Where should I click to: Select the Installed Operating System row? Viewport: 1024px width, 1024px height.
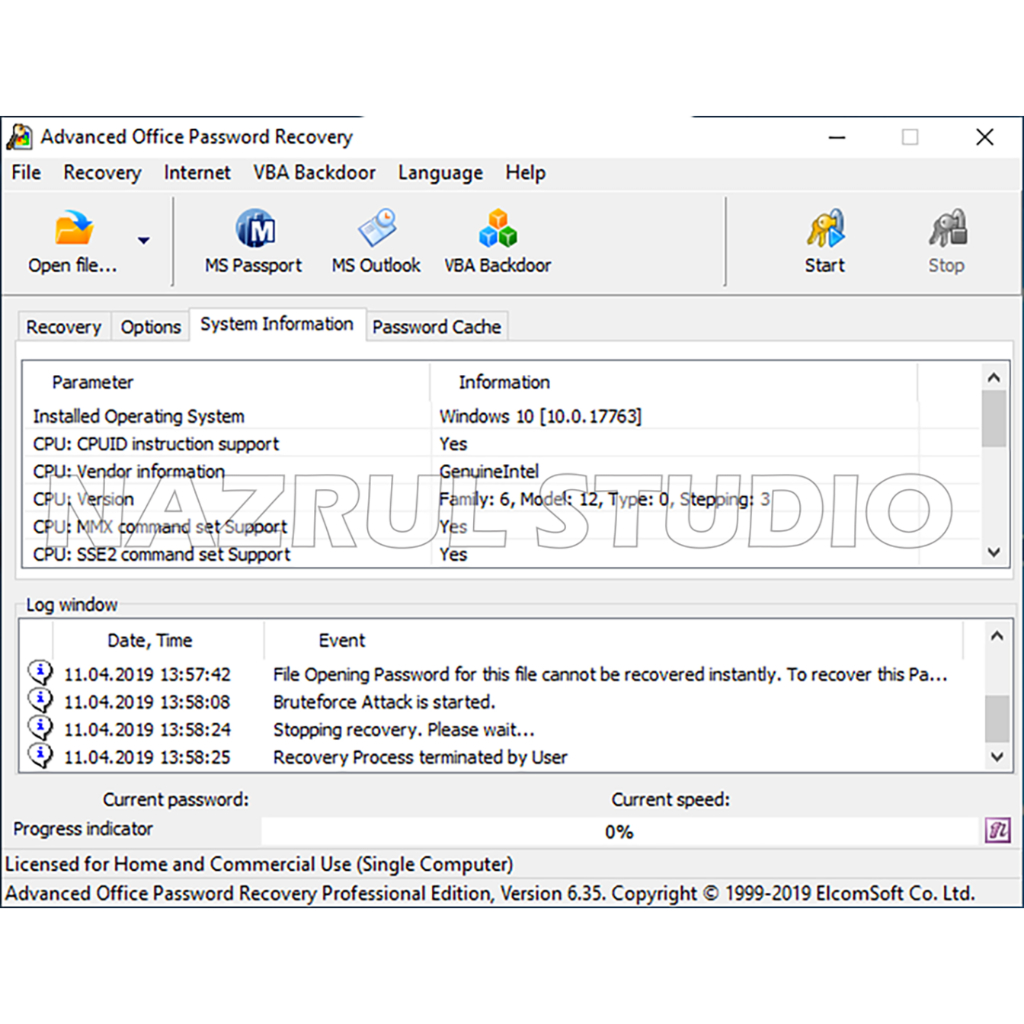(x=139, y=416)
